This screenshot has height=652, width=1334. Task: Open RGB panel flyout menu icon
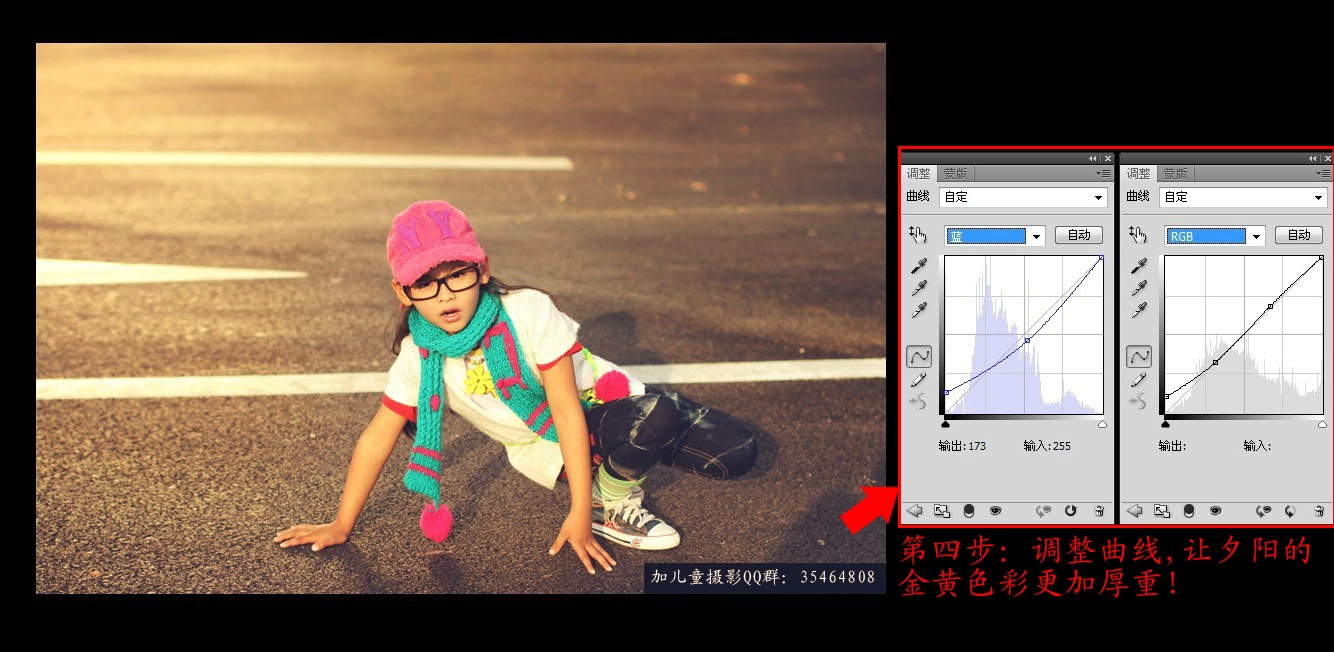click(x=1323, y=173)
